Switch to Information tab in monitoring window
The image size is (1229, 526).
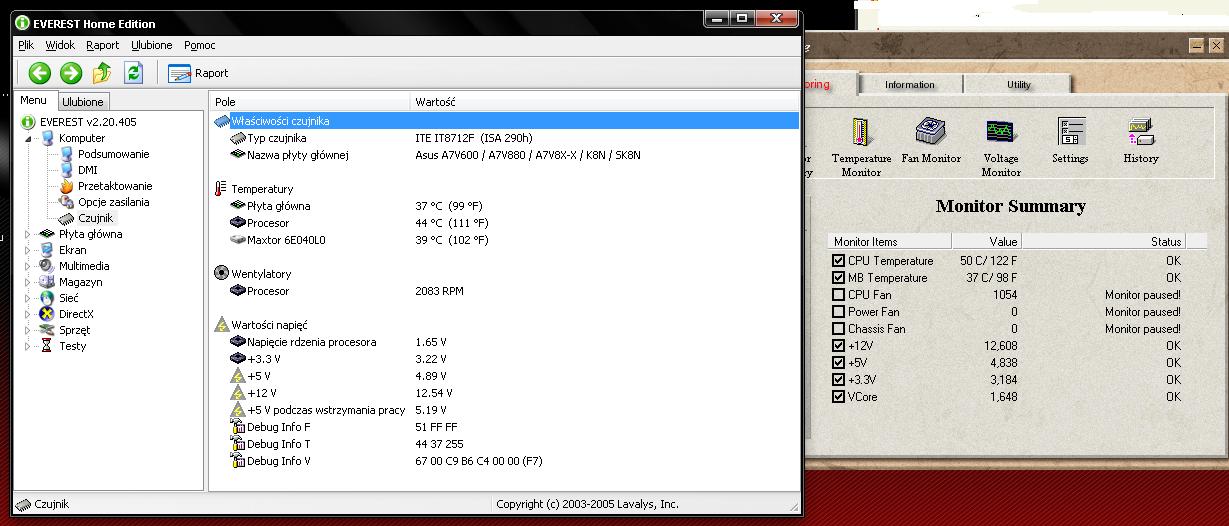tap(910, 85)
